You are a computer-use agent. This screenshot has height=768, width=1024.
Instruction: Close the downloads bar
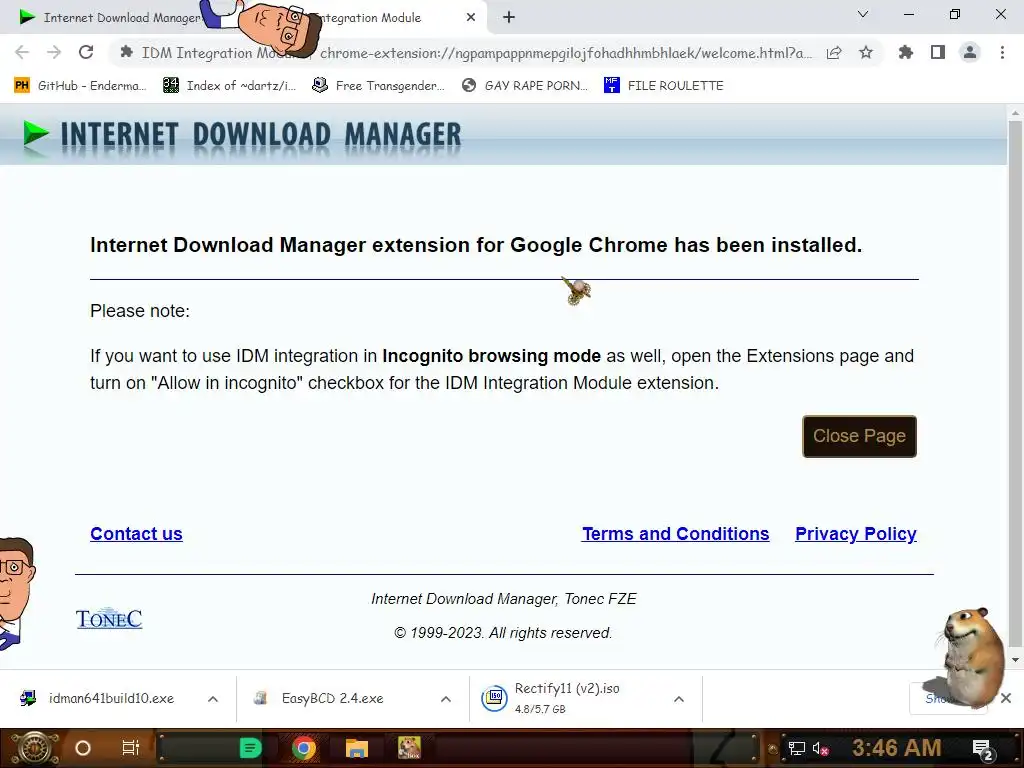pos(1006,698)
